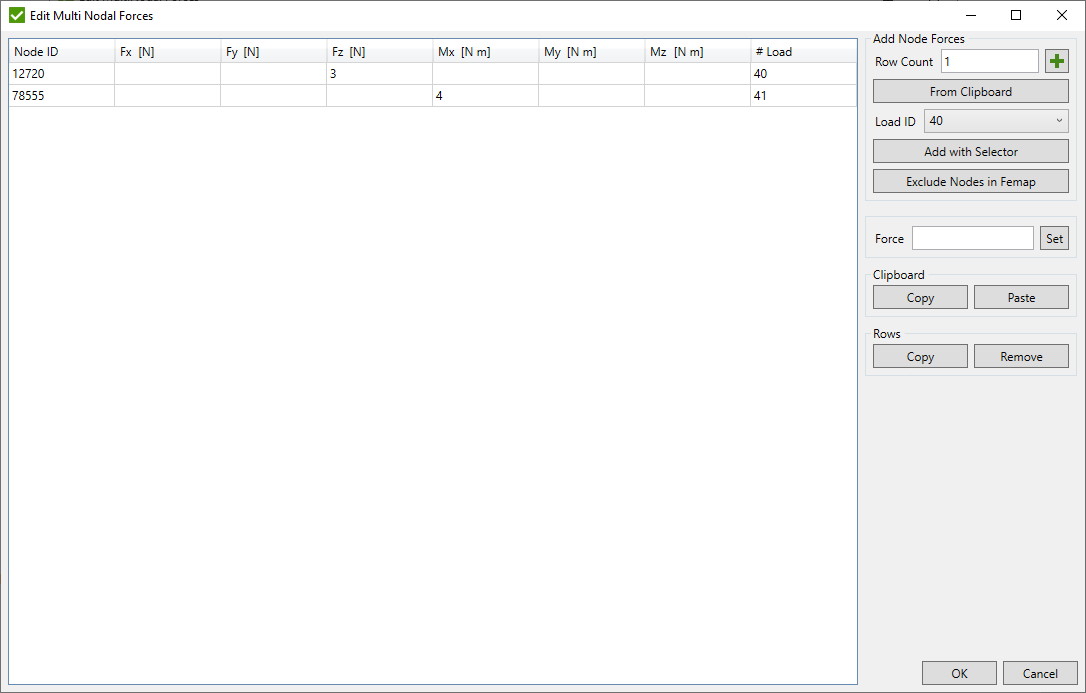Click Copy in the Rows group
Image resolution: width=1086 pixels, height=693 pixels.
[x=919, y=357]
